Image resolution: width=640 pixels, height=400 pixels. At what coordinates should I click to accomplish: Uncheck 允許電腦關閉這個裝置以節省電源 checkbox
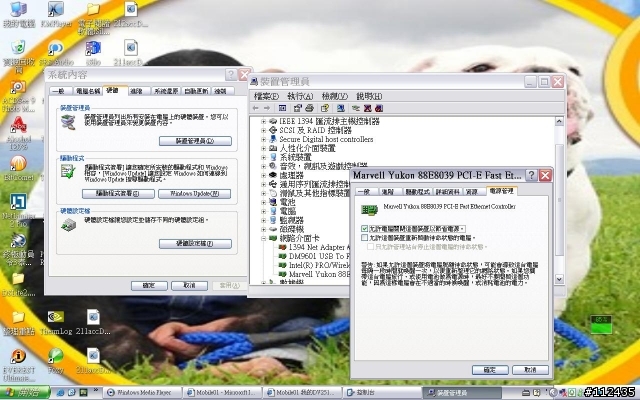click(364, 229)
